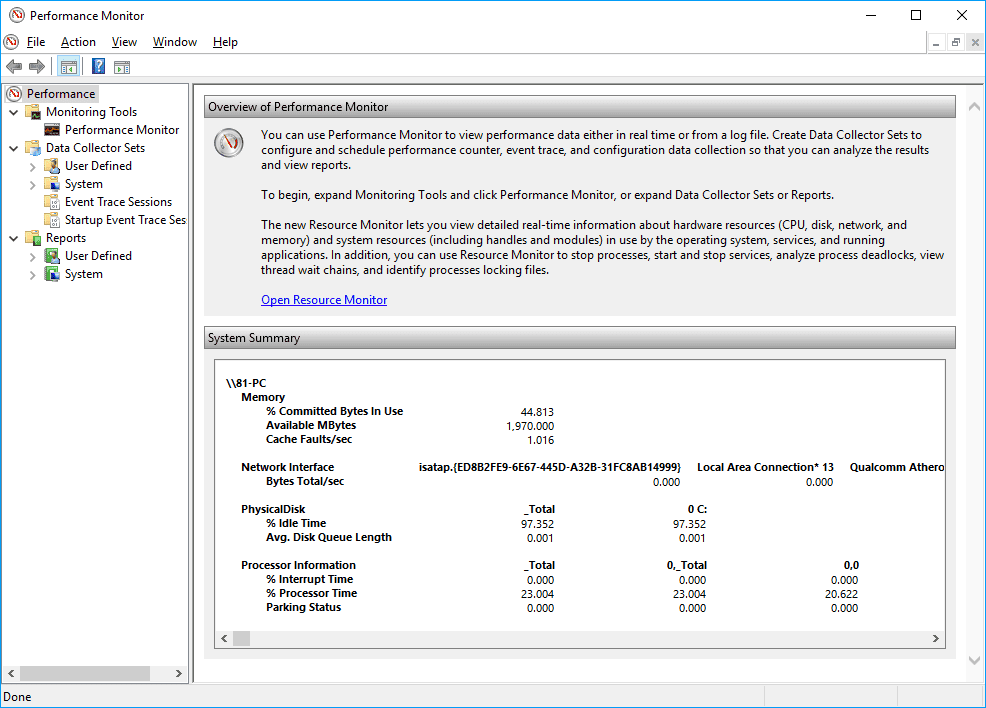
Task: Select the Monitoring Tools tree label
Action: point(91,112)
